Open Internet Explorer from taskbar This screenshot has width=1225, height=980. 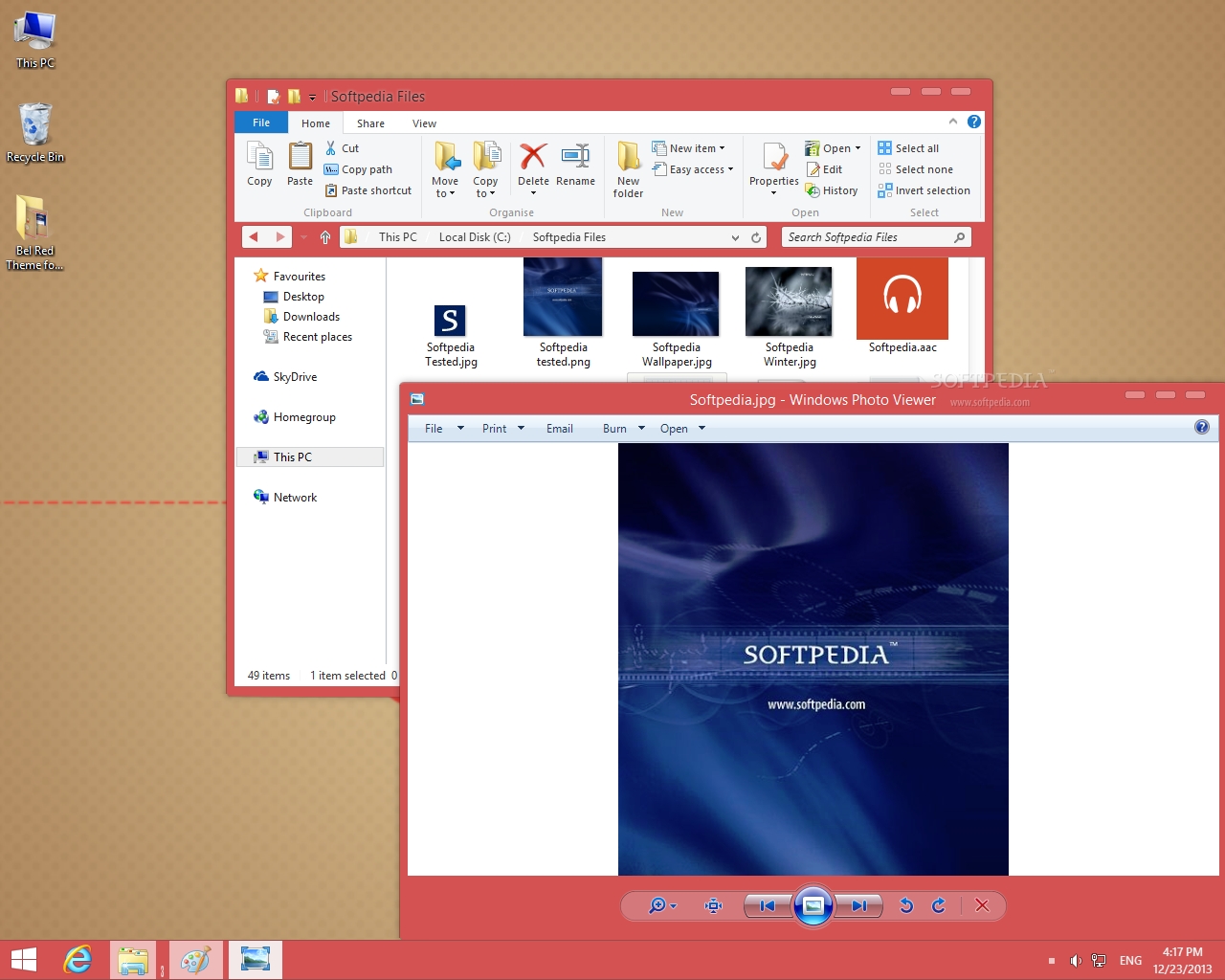pyautogui.click(x=78, y=960)
